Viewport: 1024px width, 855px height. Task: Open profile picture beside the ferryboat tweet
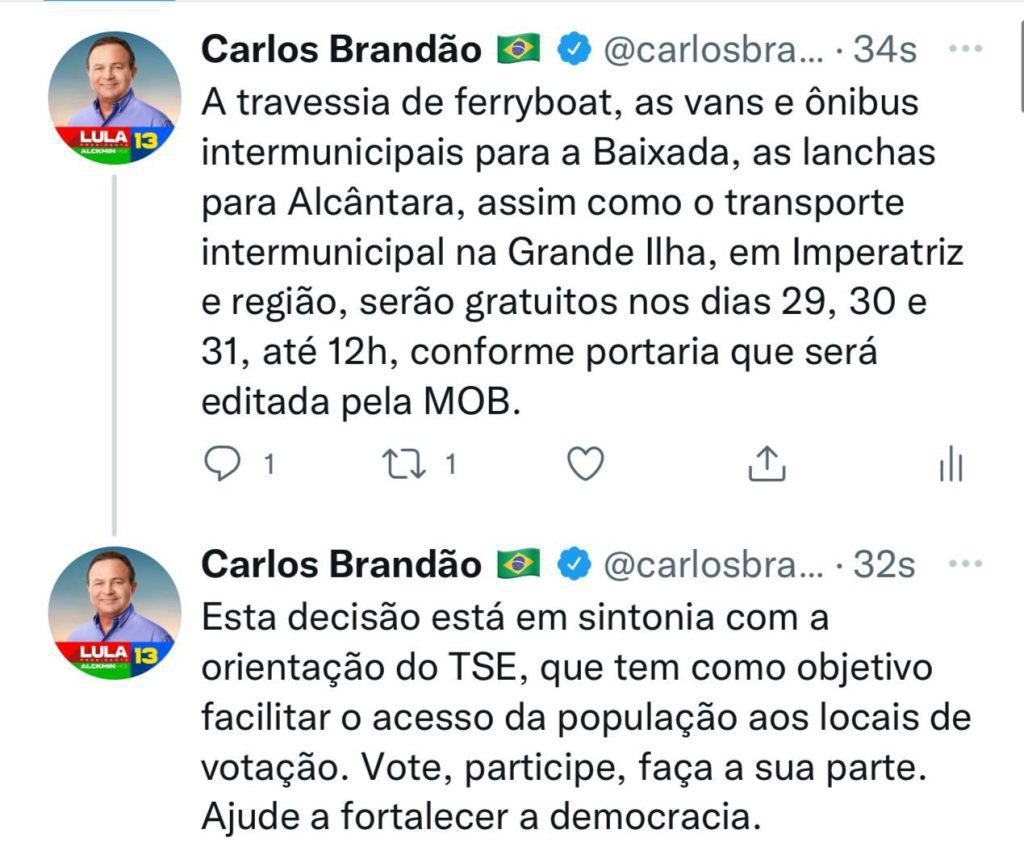pyautogui.click(x=114, y=98)
